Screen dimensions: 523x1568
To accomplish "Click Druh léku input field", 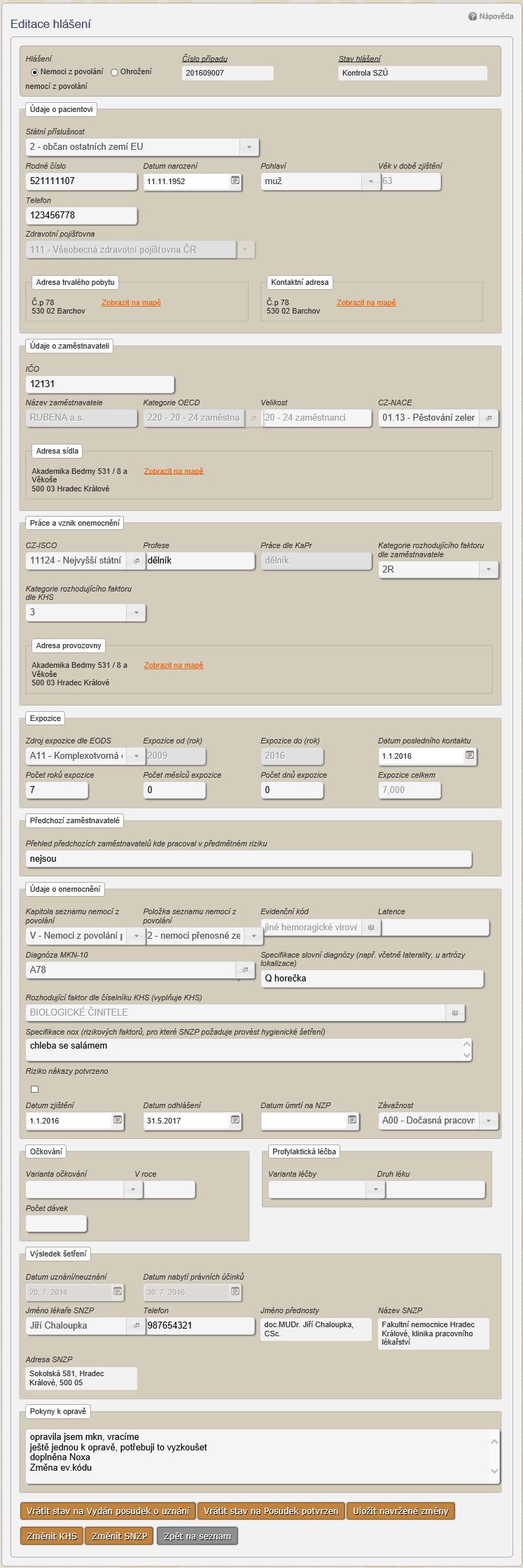I will pos(435,1189).
